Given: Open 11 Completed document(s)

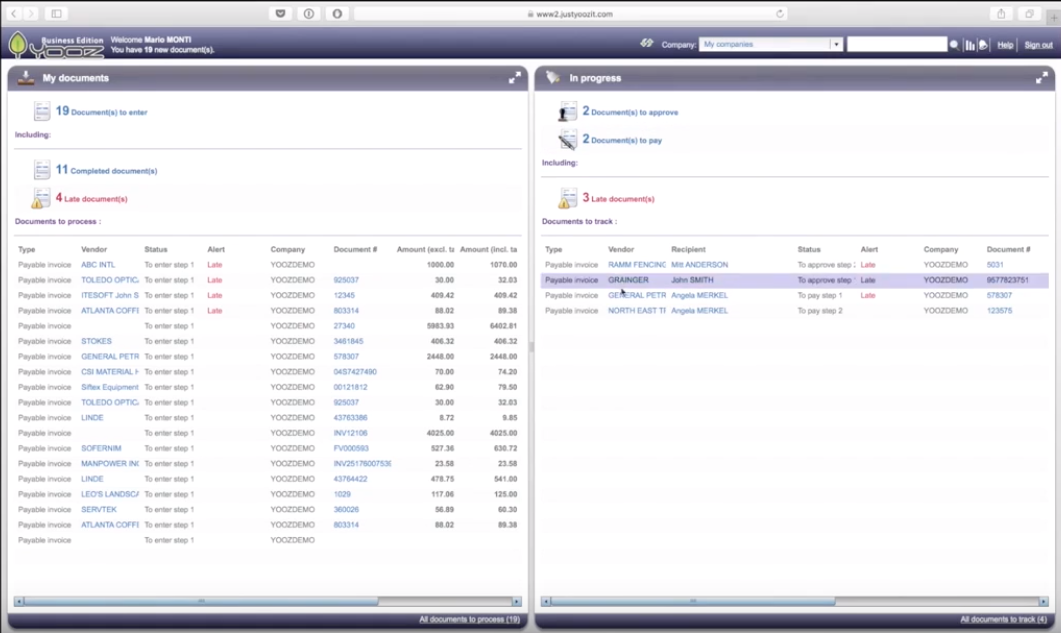Looking at the screenshot, I should coord(106,170).
